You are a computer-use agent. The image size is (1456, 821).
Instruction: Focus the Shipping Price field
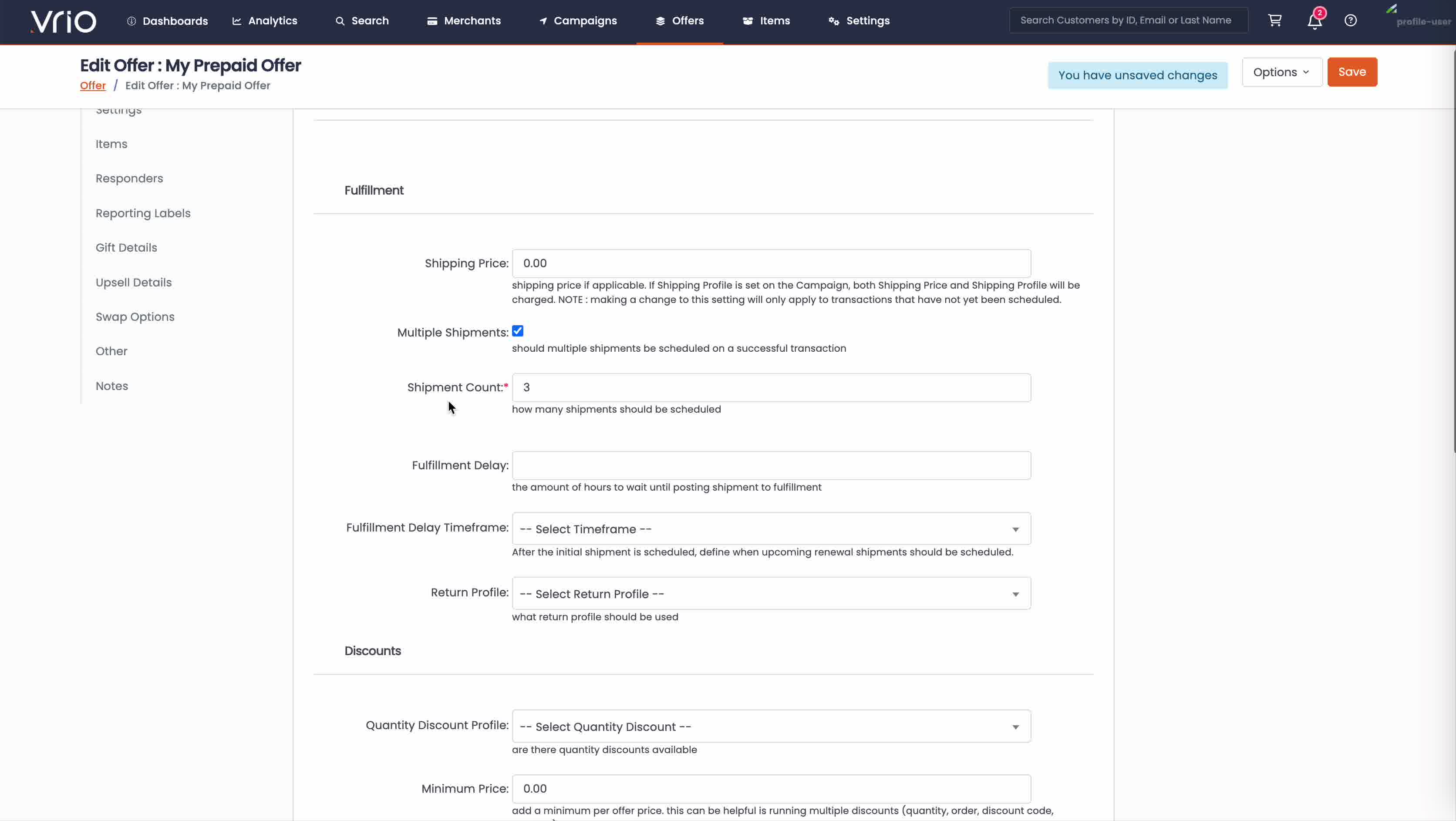pos(771,263)
